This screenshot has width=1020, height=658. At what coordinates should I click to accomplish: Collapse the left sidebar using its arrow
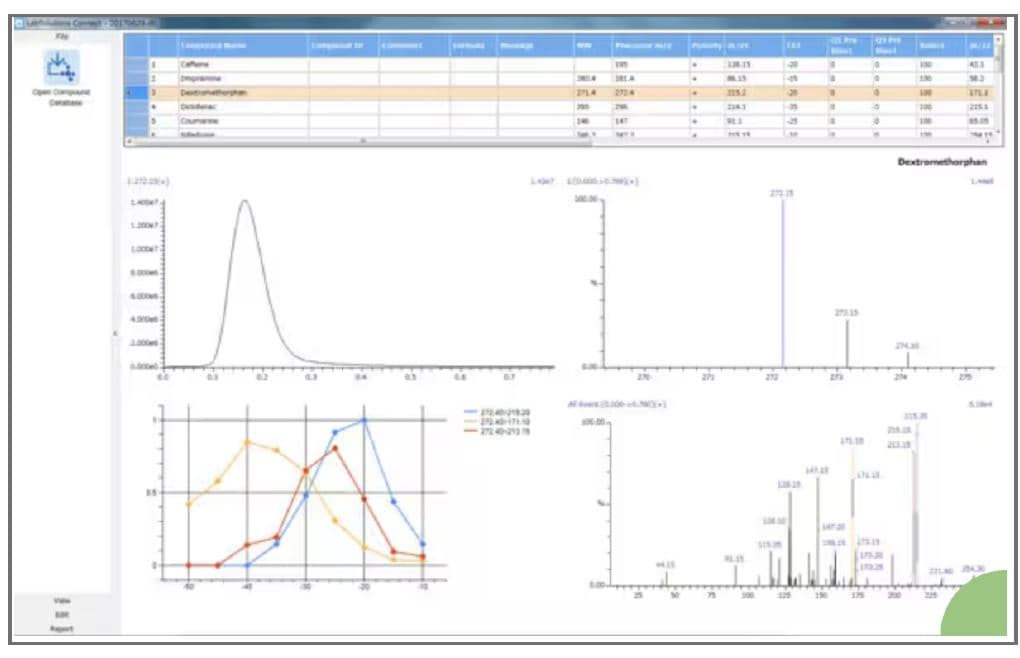(116, 333)
